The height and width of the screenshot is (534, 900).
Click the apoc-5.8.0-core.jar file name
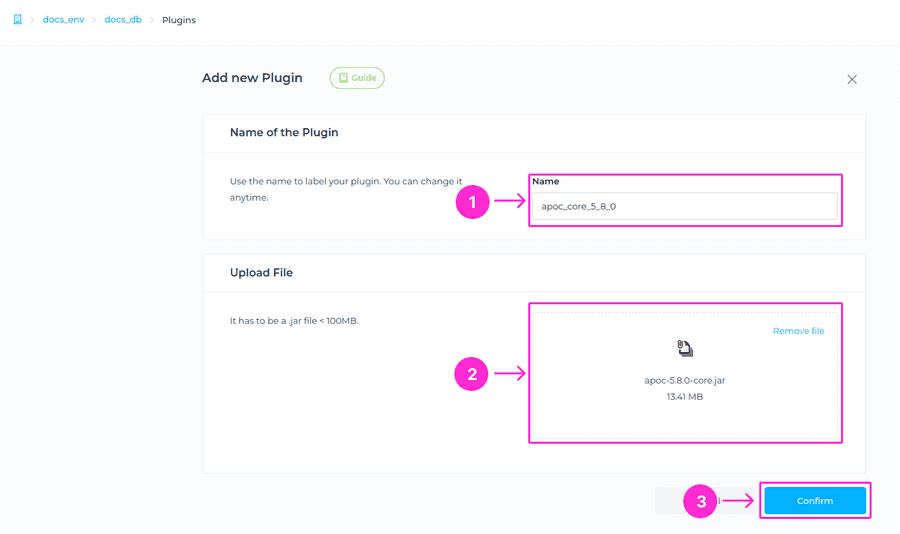tap(685, 380)
